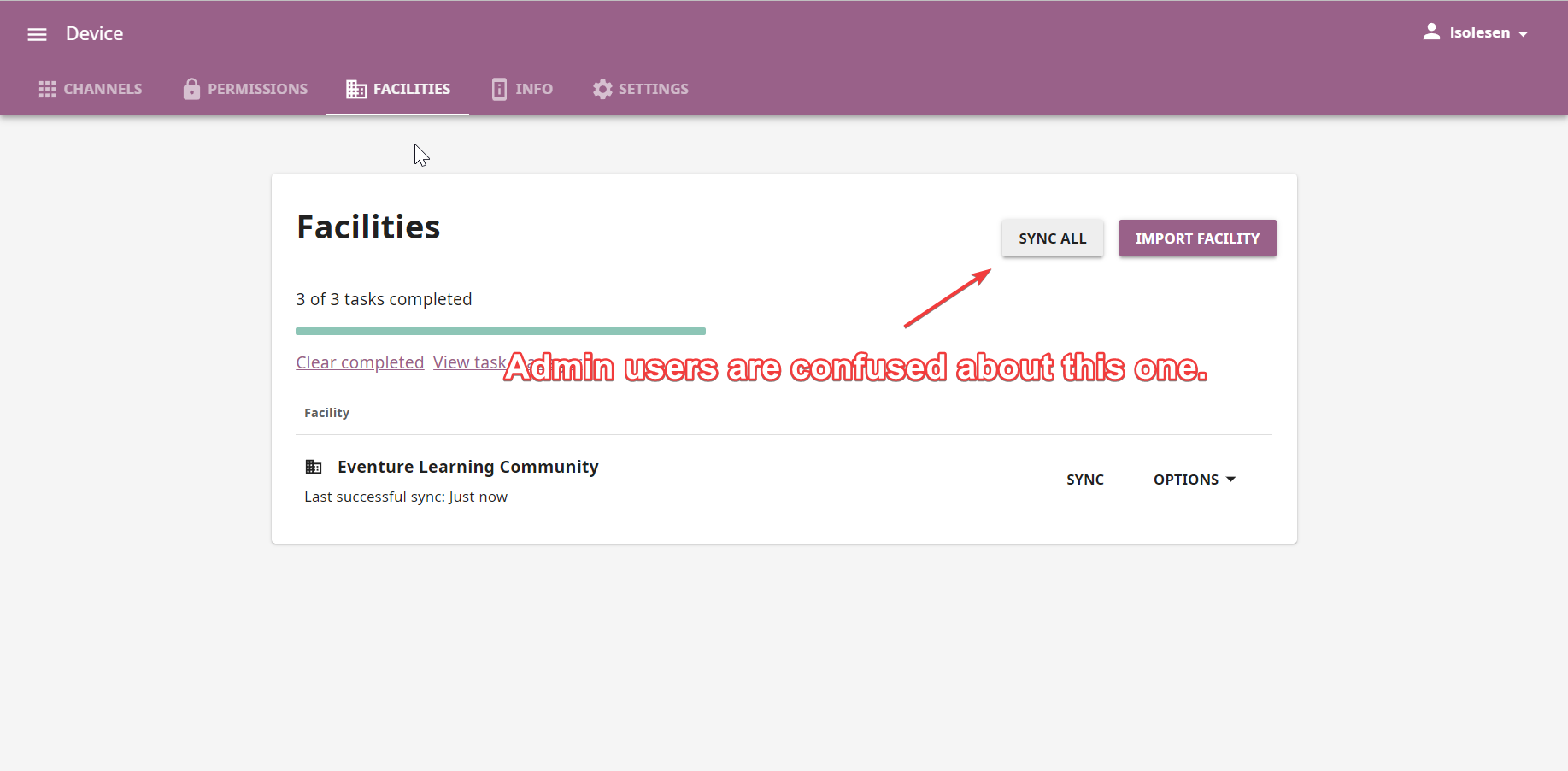Click the gear icon on SETTINGS tab
The width and height of the screenshot is (1568, 771).
point(602,89)
